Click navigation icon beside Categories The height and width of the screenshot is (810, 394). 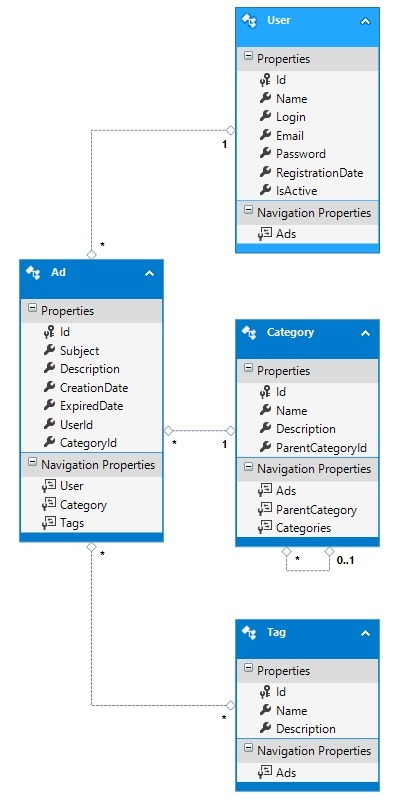[x=265, y=527]
